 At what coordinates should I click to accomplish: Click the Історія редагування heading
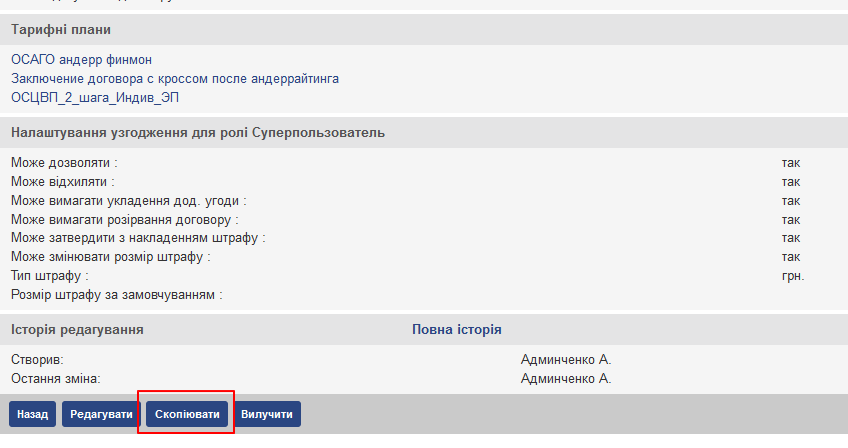(77, 329)
